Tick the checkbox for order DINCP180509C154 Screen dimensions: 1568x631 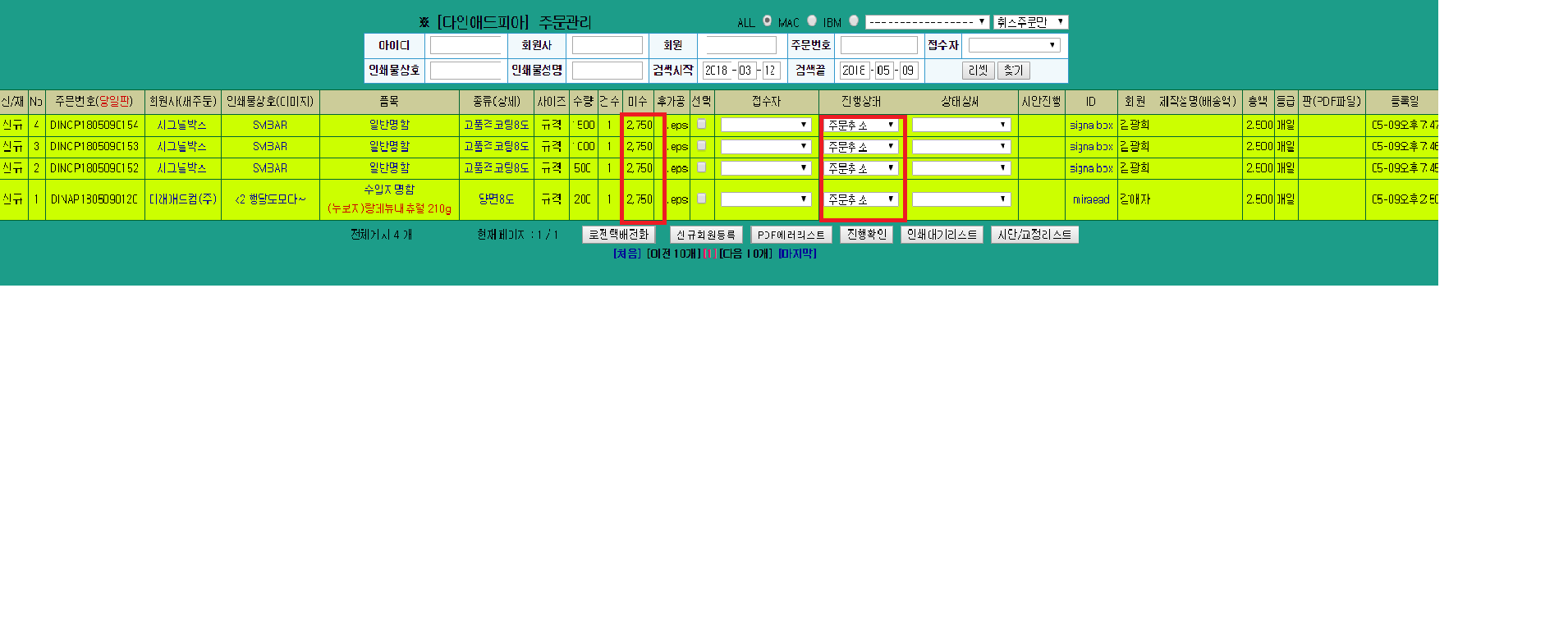coord(701,125)
